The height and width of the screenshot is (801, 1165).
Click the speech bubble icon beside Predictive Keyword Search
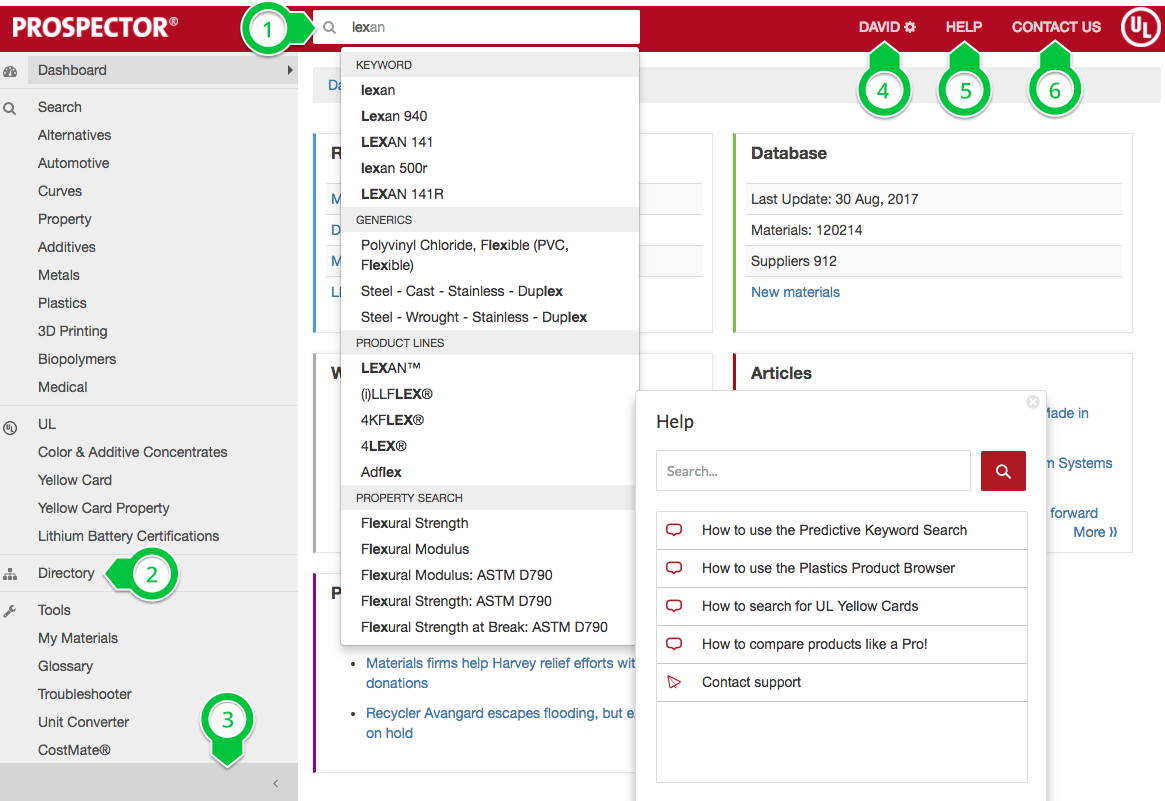pyautogui.click(x=674, y=530)
